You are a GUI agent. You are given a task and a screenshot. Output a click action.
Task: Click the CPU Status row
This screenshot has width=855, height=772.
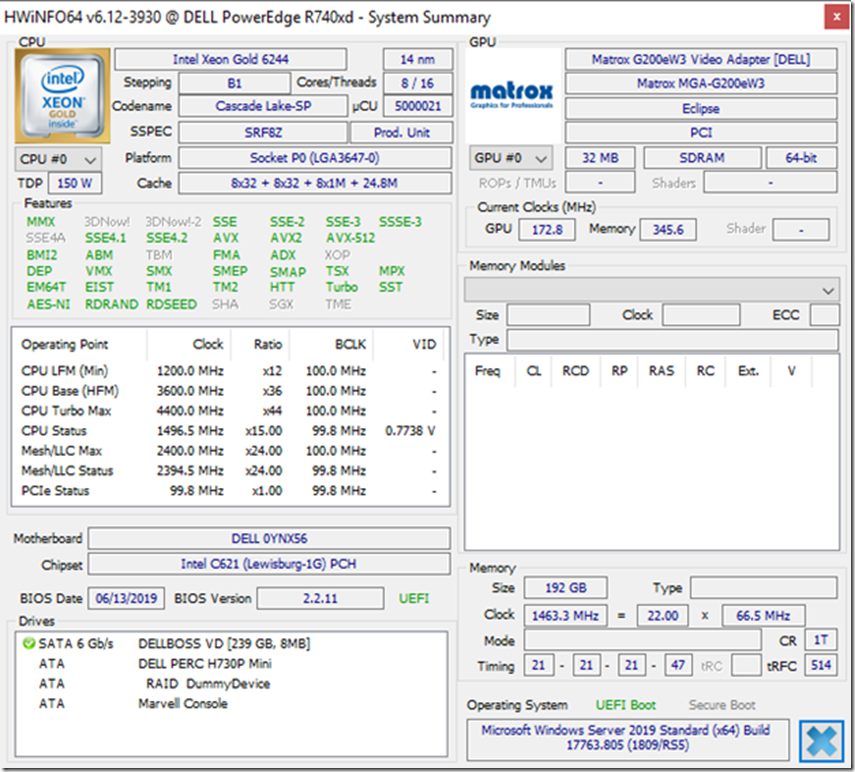[x=230, y=431]
